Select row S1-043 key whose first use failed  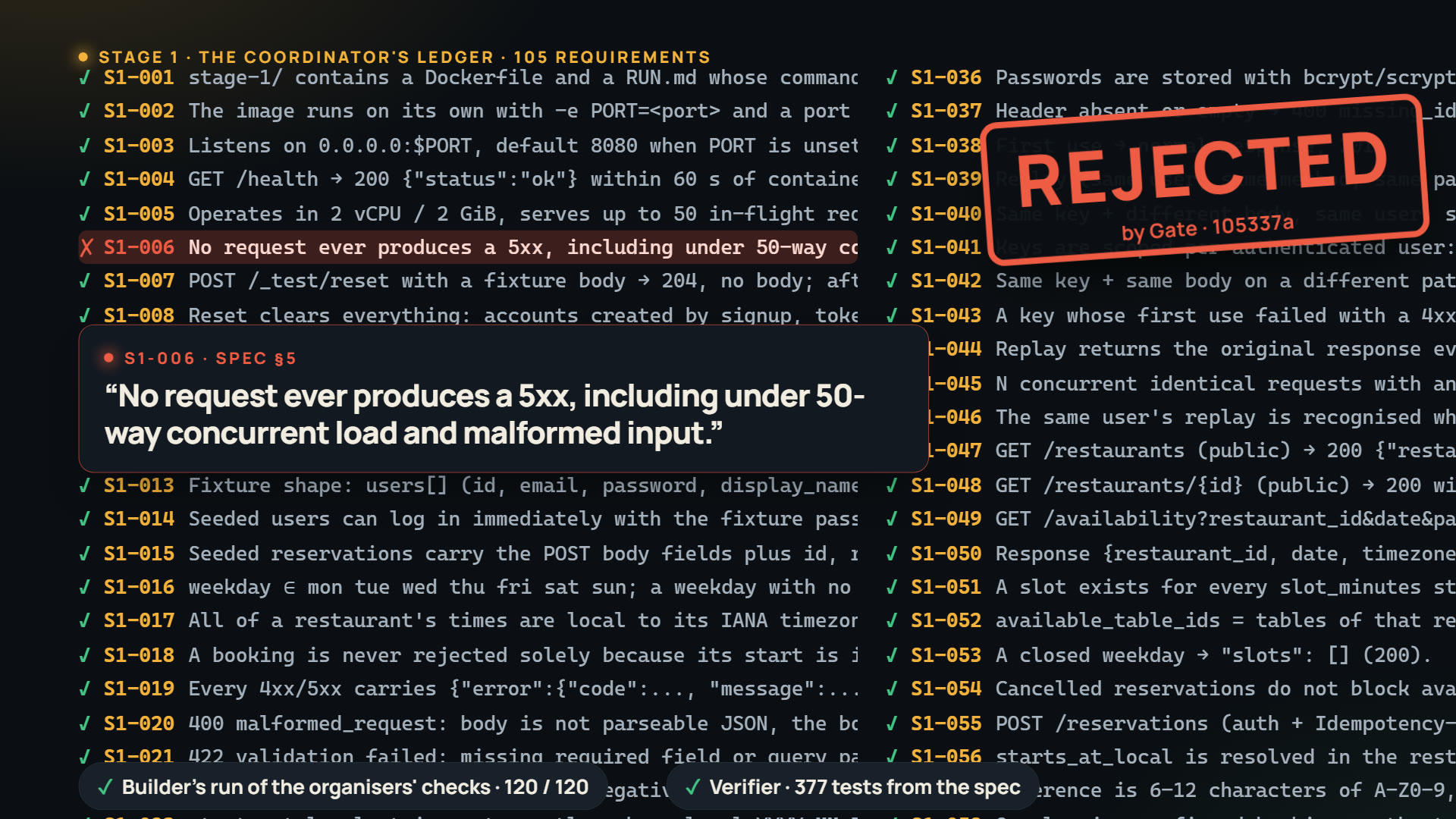pyautogui.click(x=1171, y=315)
